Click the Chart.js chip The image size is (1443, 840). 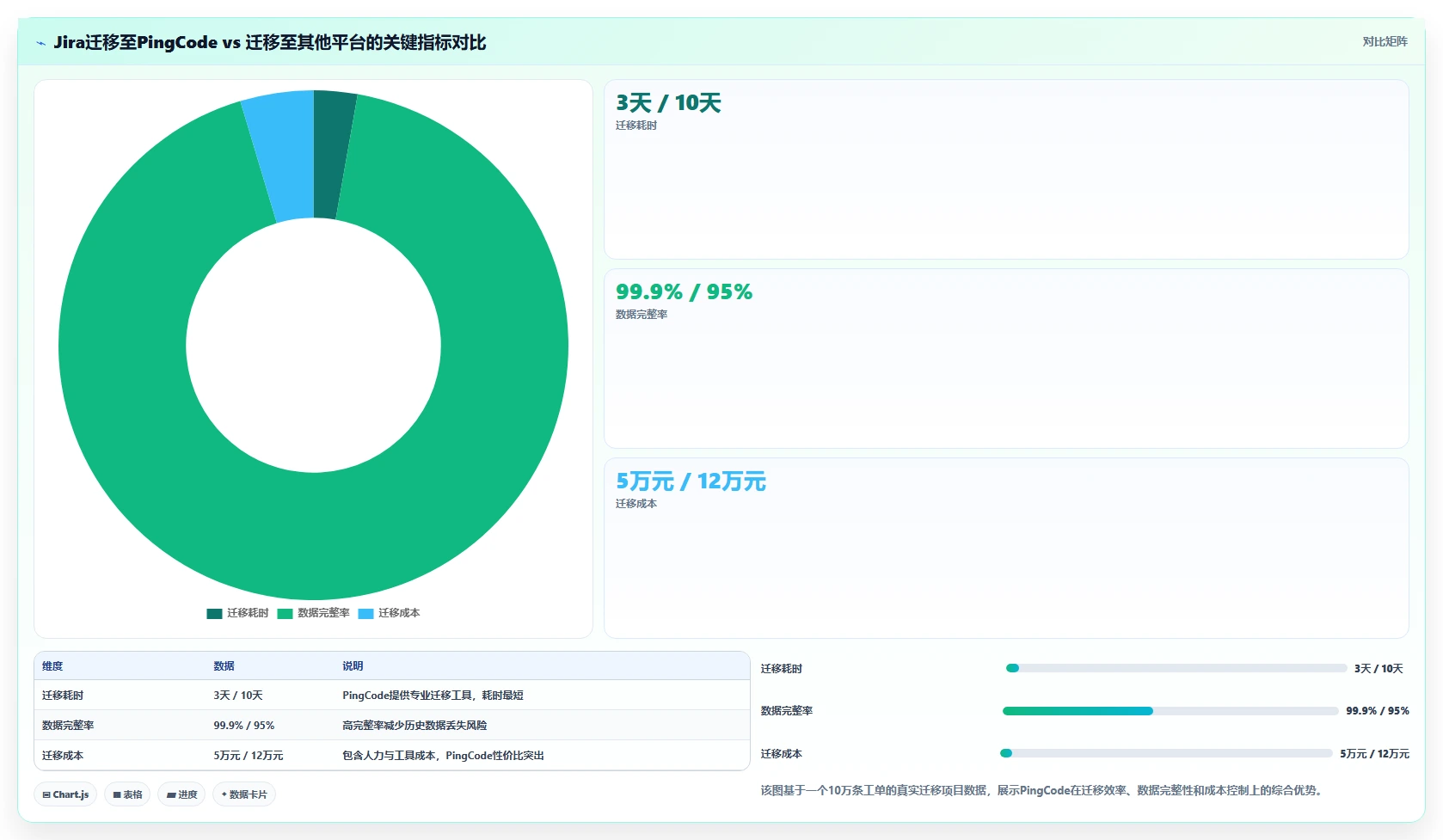[65, 794]
